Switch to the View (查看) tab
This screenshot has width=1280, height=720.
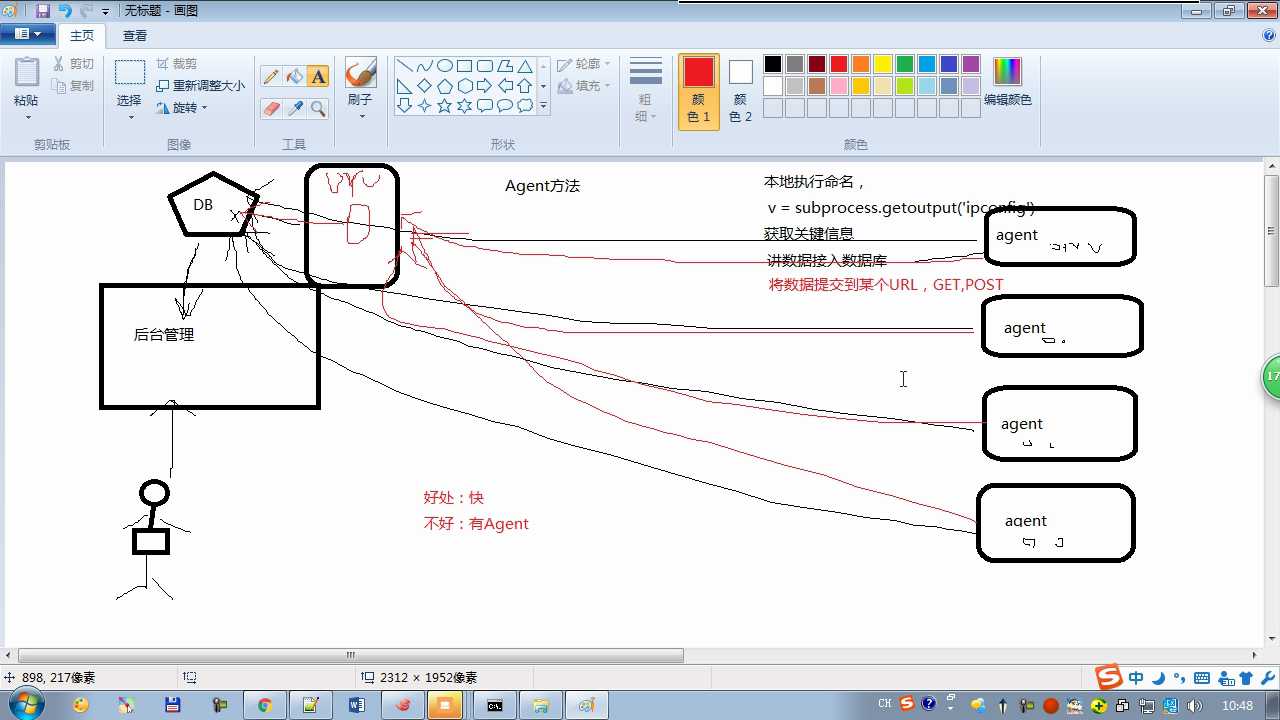point(135,35)
